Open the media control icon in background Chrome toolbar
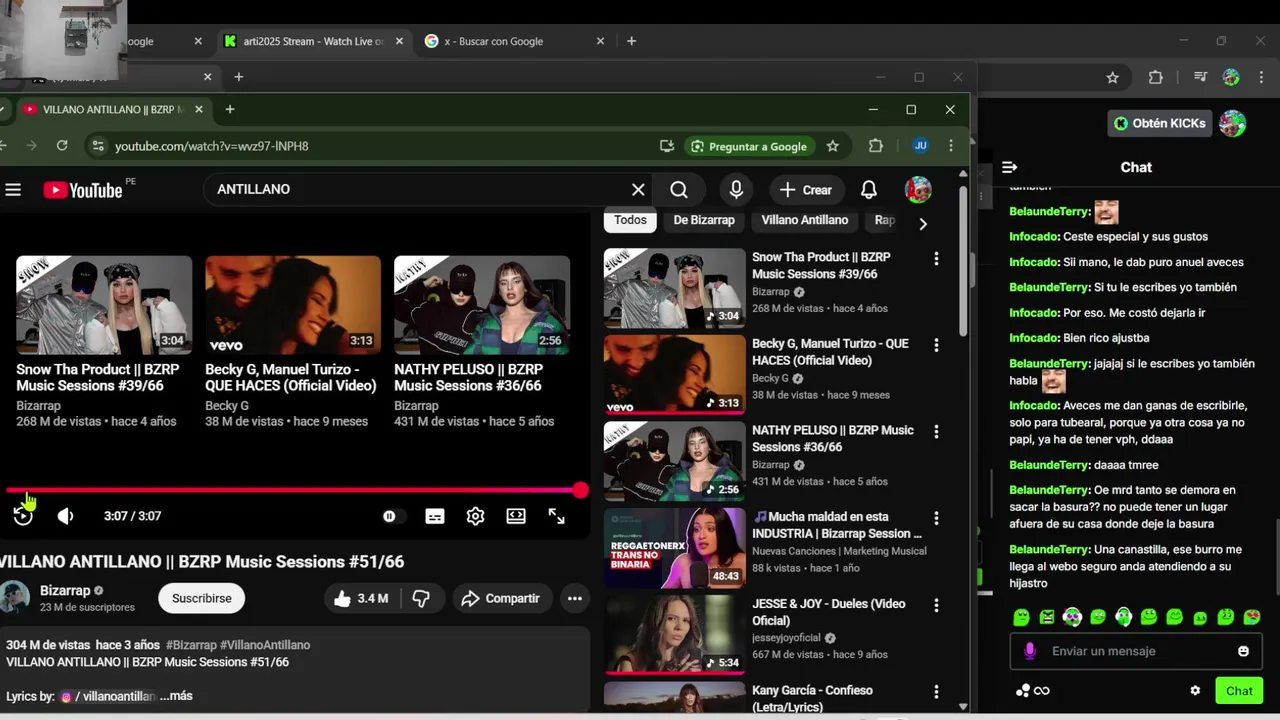1280x720 pixels. click(x=1200, y=77)
